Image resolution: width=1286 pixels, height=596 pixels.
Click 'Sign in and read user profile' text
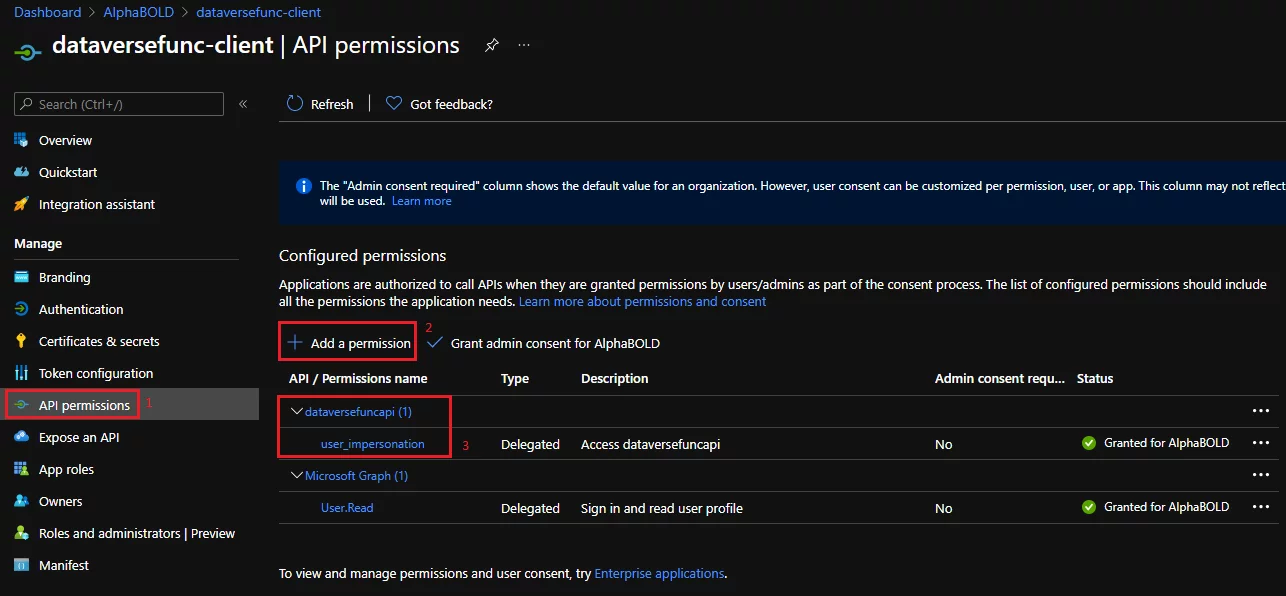pos(662,508)
